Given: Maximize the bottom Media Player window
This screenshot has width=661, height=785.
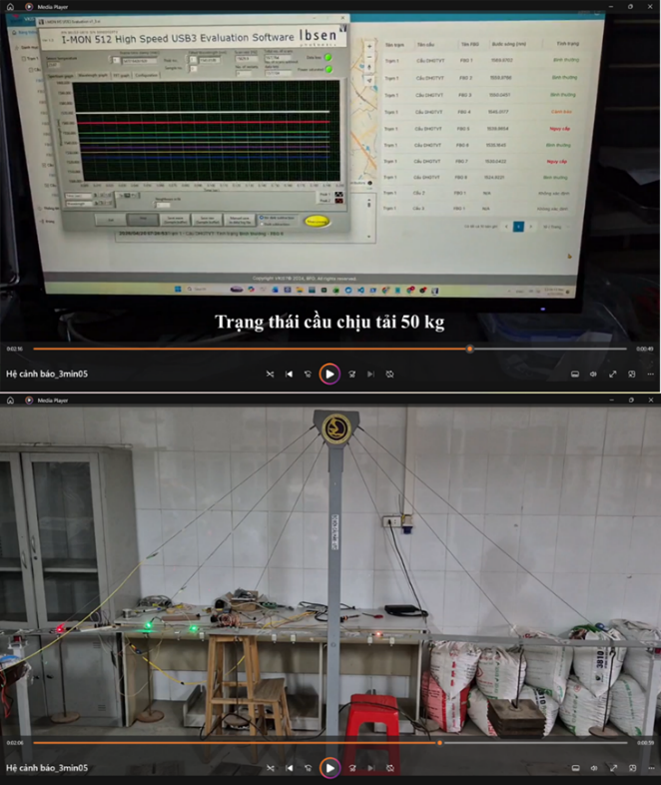Looking at the screenshot, I should point(631,400).
